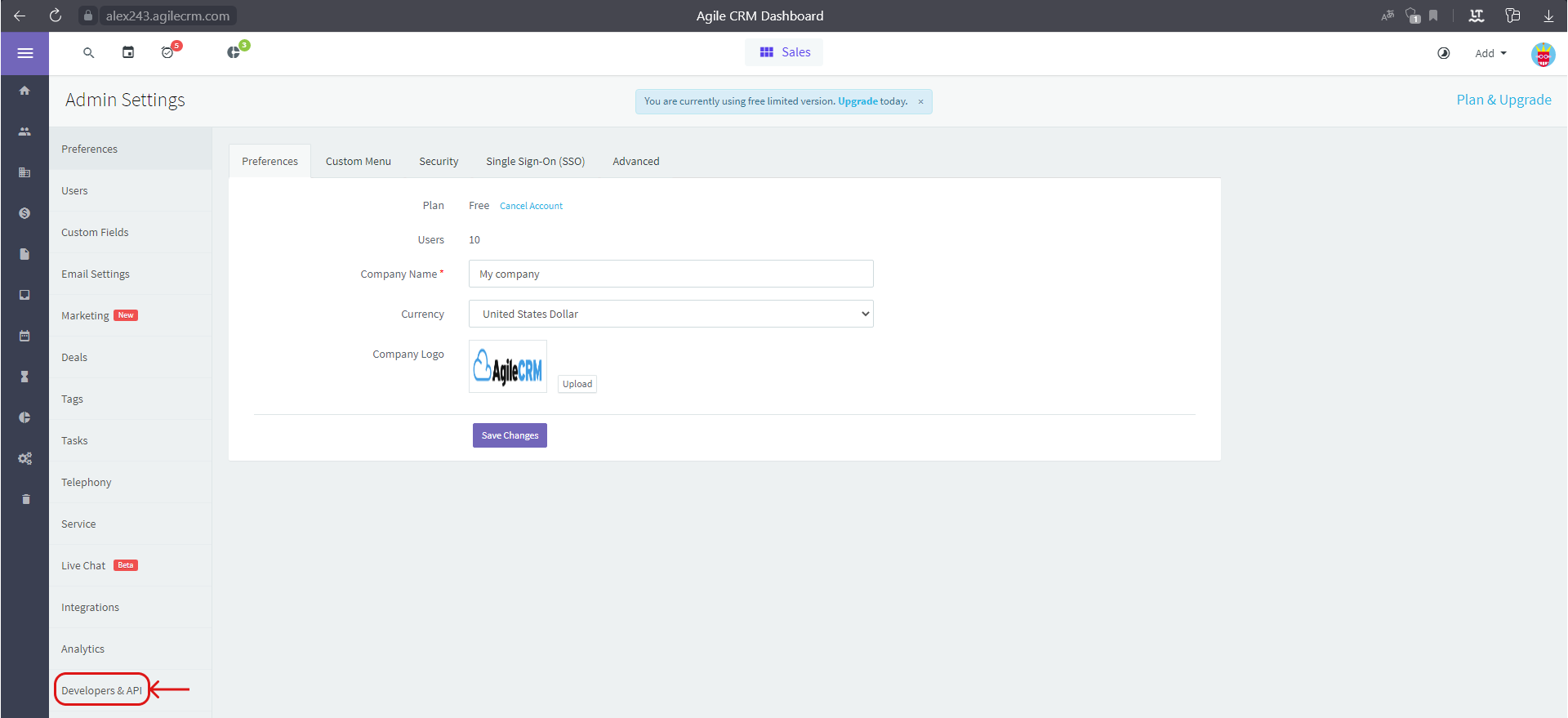Image resolution: width=1568 pixels, height=718 pixels.
Task: Open reports pie chart in left sidebar
Action: tap(24, 417)
